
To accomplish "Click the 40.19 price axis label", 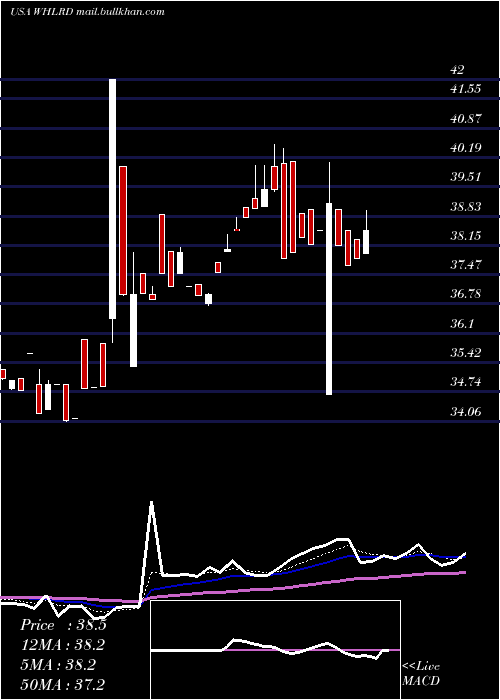I will tap(466, 148).
